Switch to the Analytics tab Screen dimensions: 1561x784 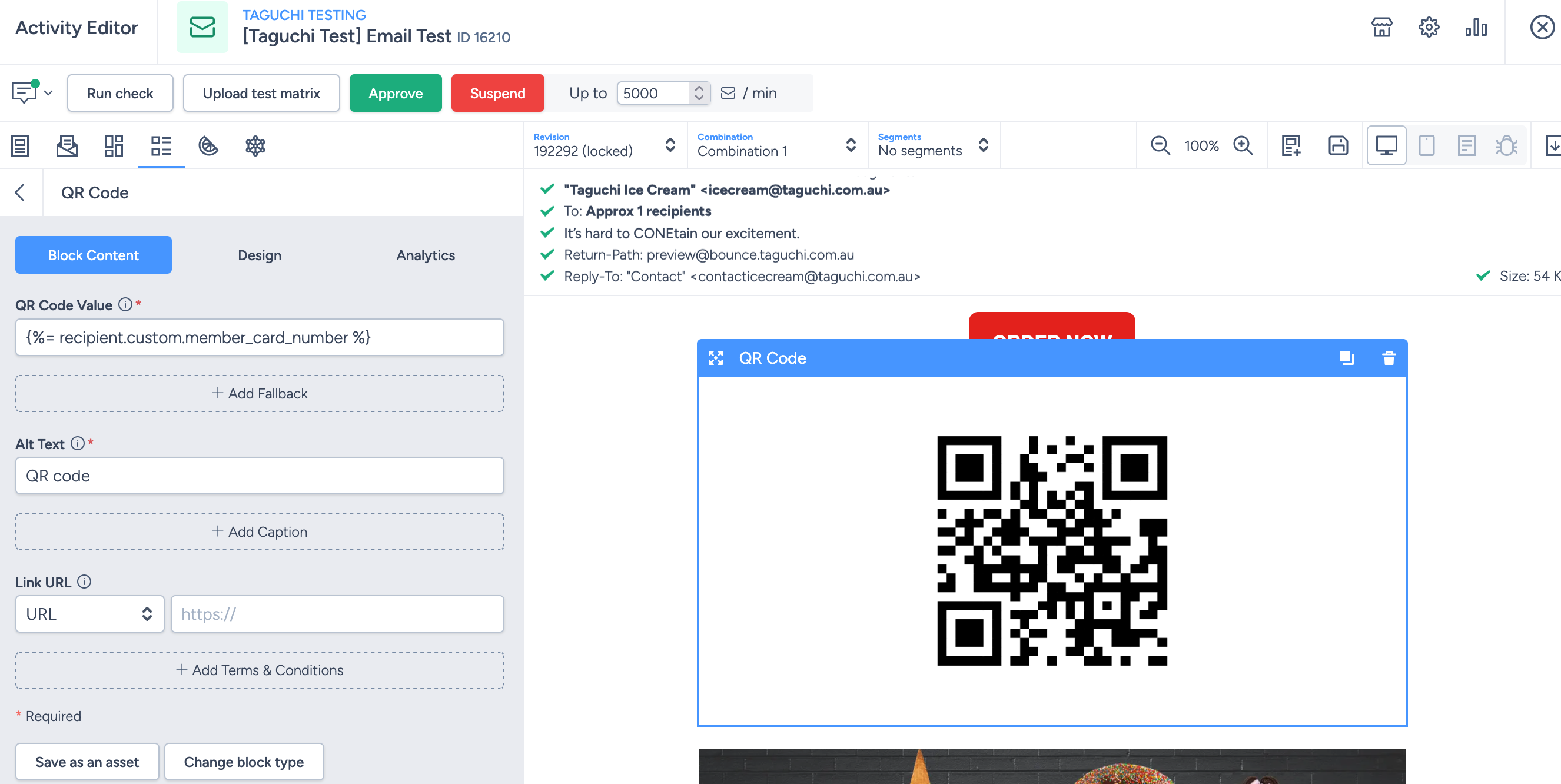tap(426, 255)
